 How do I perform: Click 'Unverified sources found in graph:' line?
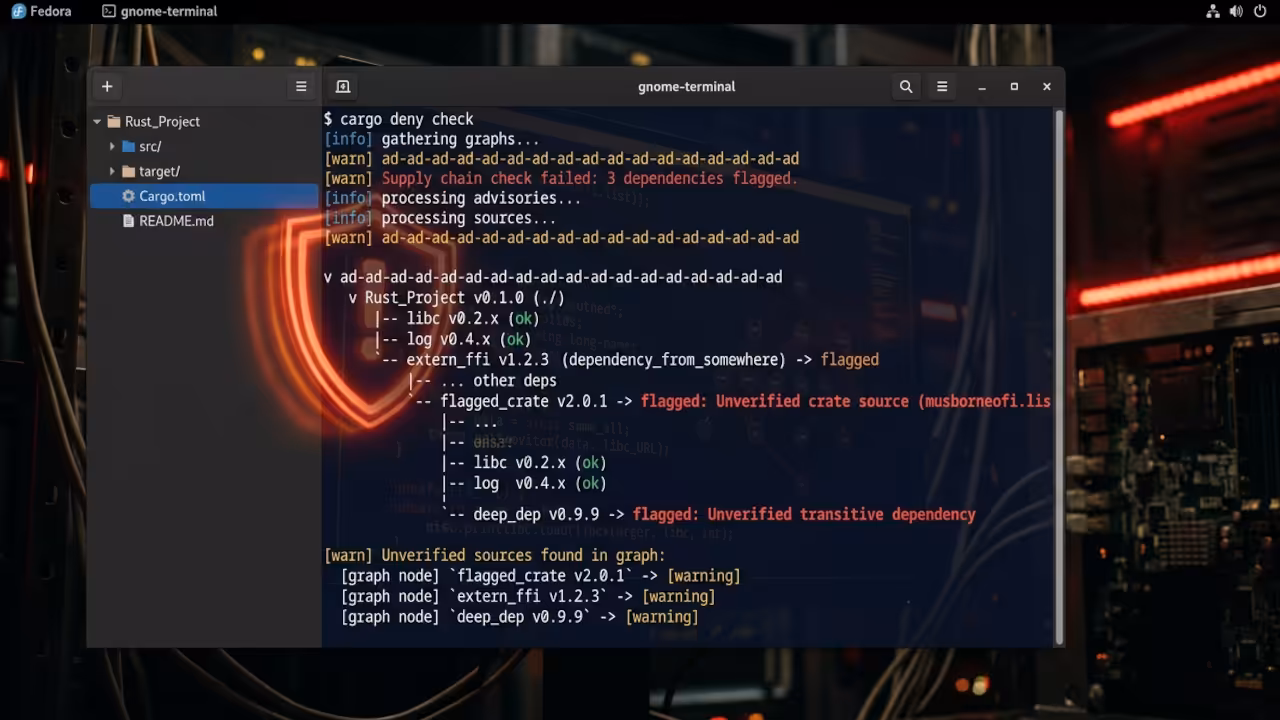(x=495, y=555)
